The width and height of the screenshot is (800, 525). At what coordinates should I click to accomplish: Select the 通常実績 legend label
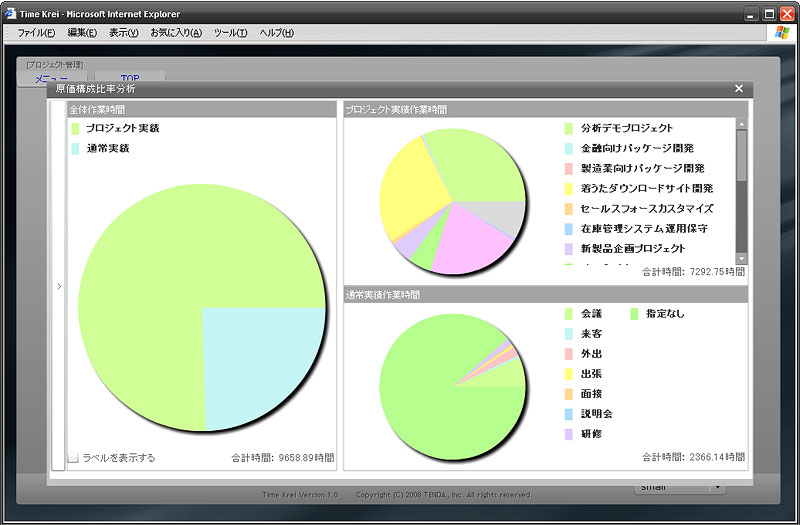(x=108, y=148)
